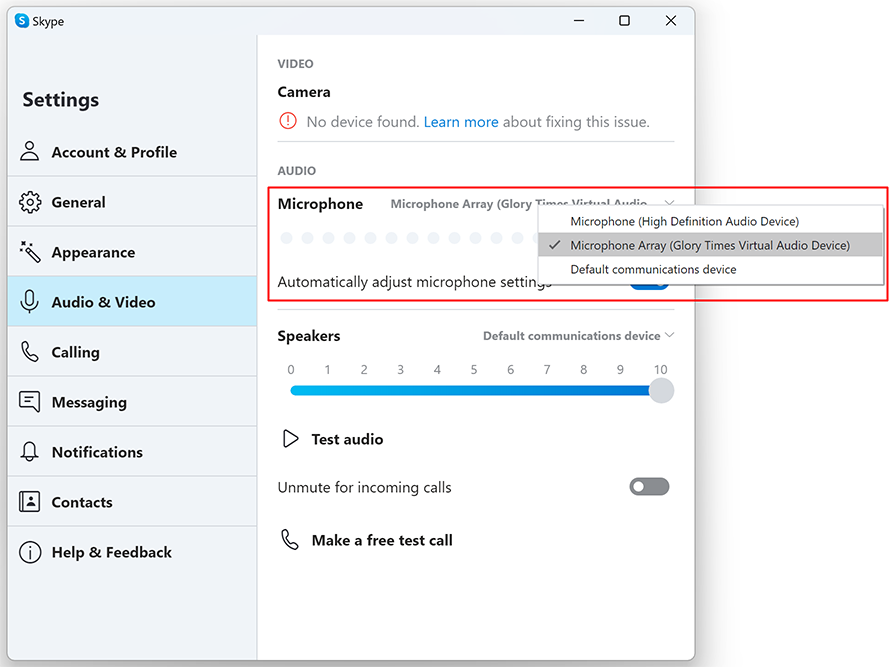892x667 pixels.
Task: Click the General gear icon
Action: click(30, 202)
